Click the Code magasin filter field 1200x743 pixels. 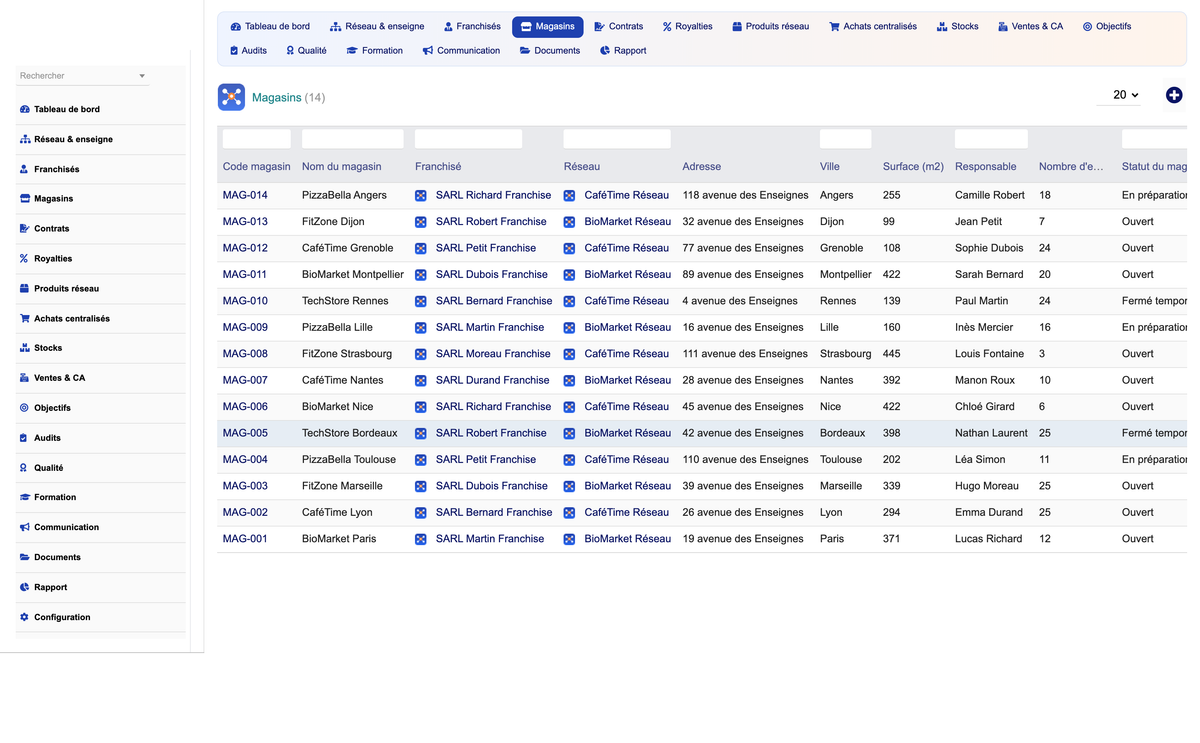pos(257,139)
